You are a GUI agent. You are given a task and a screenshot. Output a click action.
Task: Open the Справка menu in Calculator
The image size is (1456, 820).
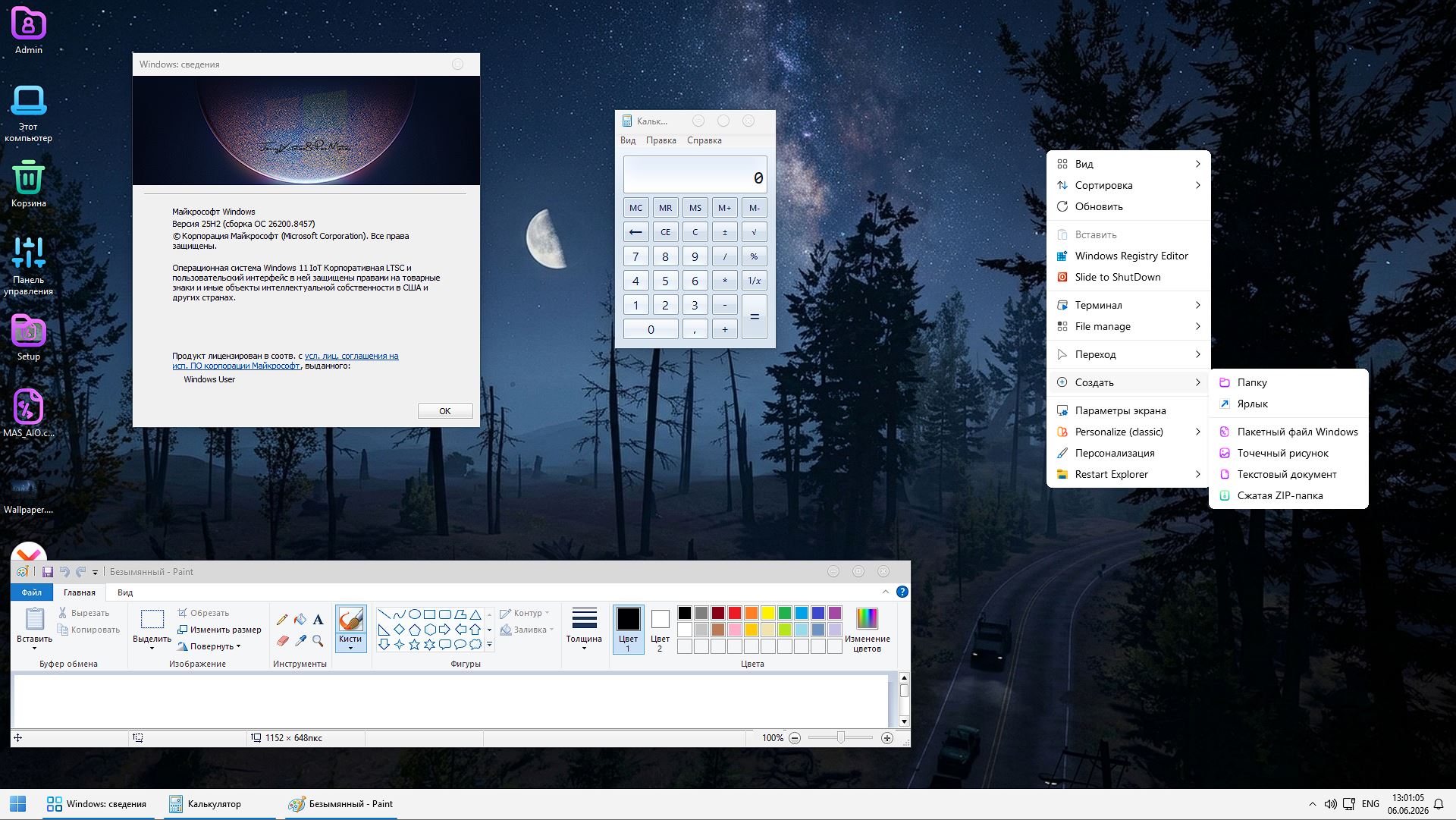tap(704, 140)
